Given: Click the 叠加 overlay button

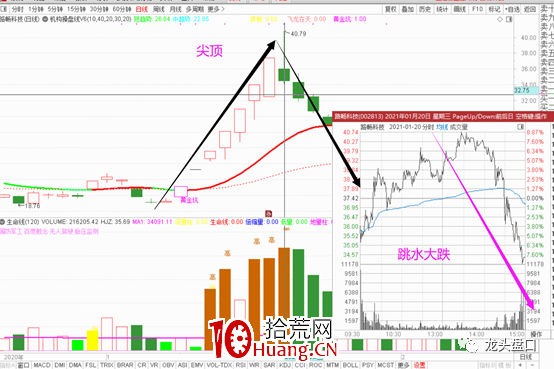Looking at the screenshot, I should (x=408, y=9).
